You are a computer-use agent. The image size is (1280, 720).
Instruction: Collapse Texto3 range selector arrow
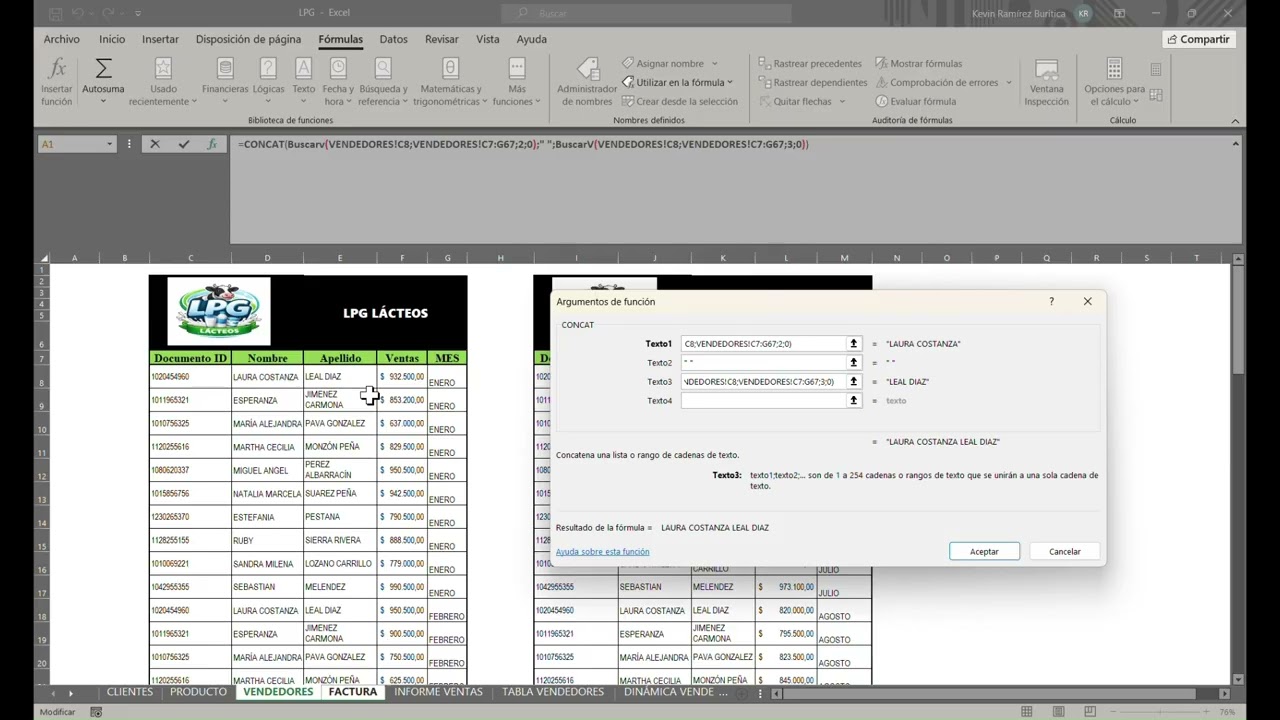[x=853, y=382]
